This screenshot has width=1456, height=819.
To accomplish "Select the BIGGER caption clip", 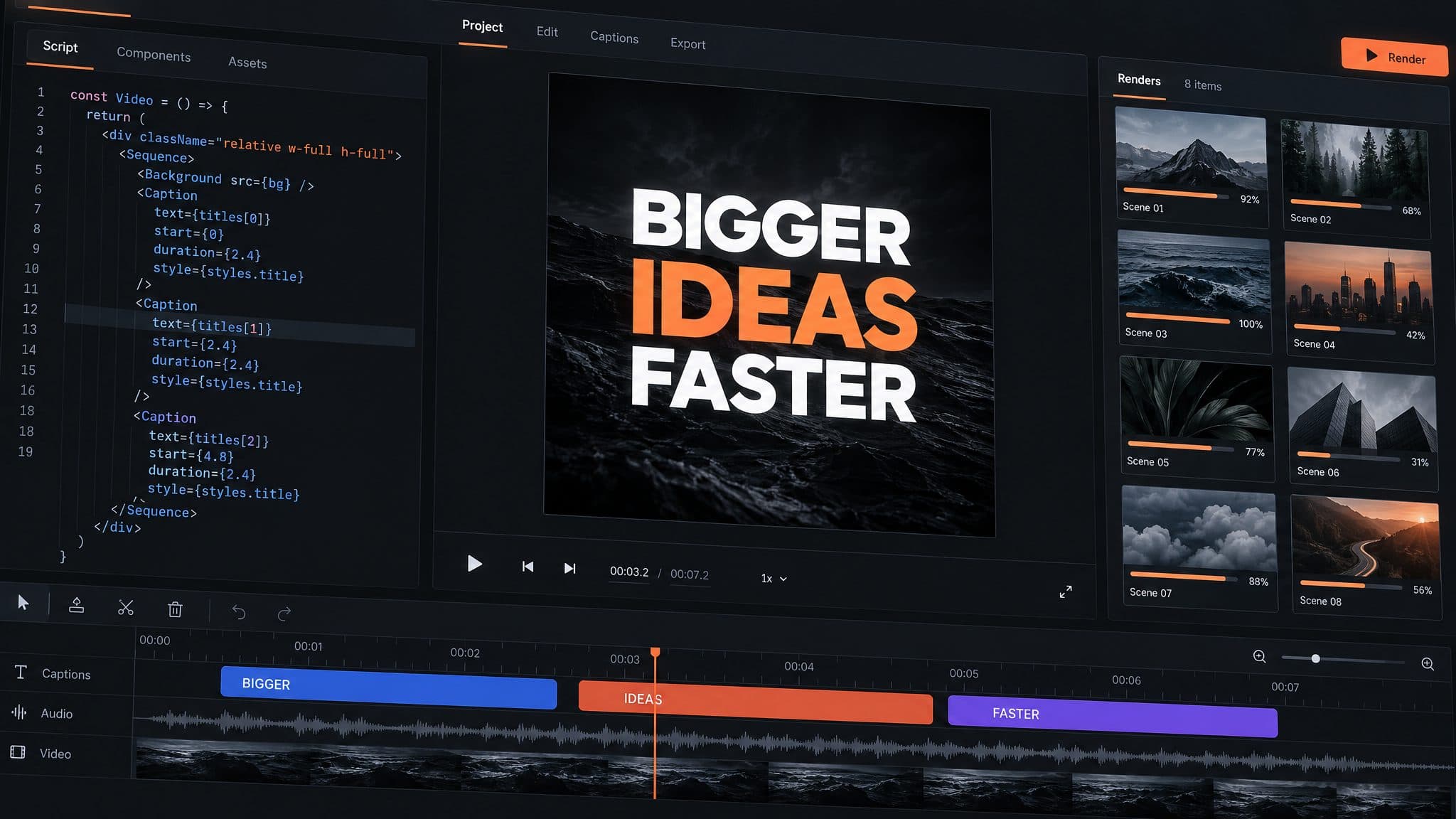I will click(x=388, y=688).
